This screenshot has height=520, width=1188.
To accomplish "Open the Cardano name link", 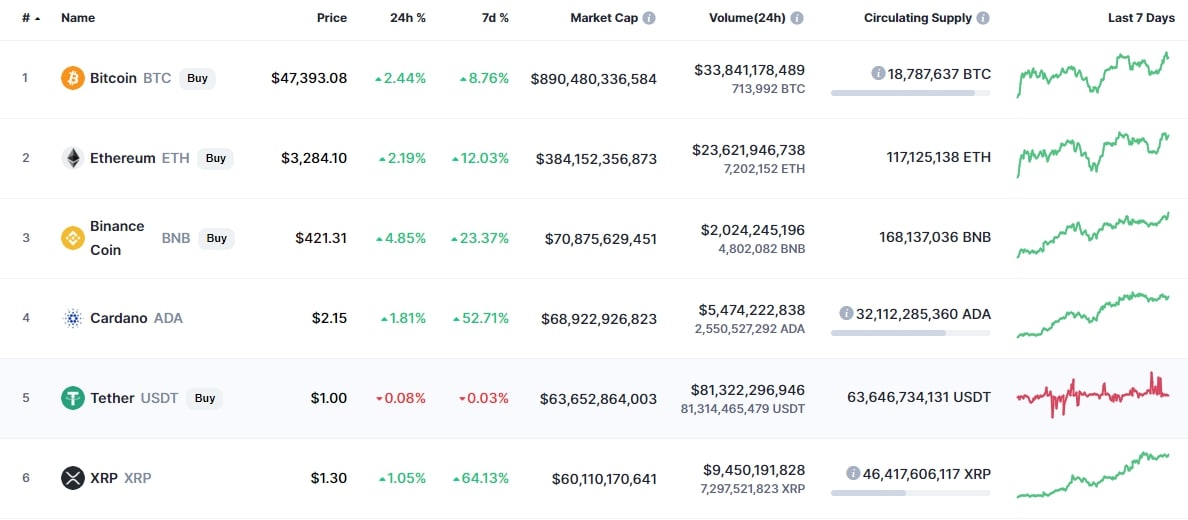I will point(119,318).
